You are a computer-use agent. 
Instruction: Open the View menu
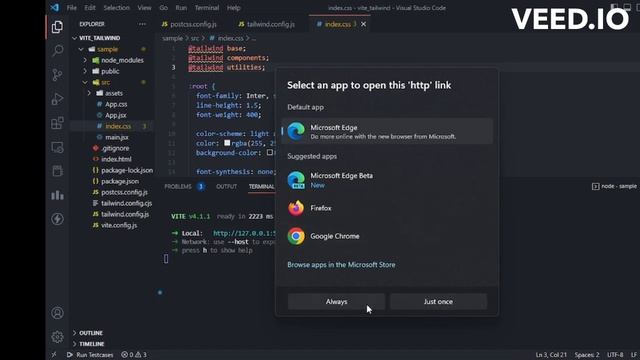click(144, 8)
